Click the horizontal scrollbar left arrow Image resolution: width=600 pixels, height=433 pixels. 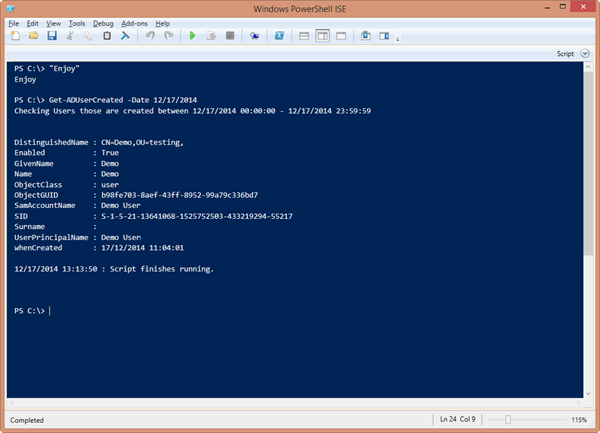[x=12, y=403]
